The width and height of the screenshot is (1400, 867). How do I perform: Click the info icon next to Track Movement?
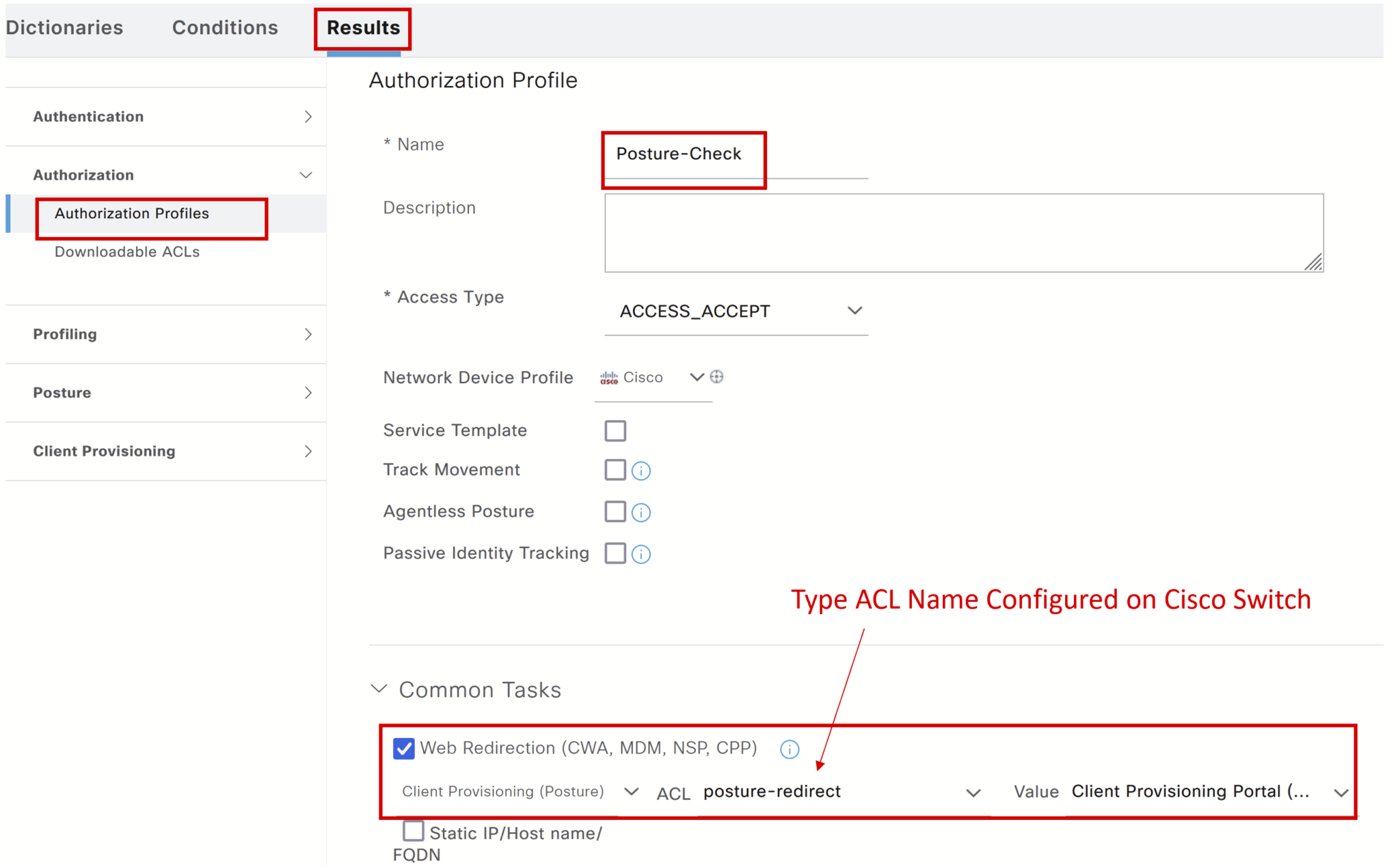pos(641,469)
